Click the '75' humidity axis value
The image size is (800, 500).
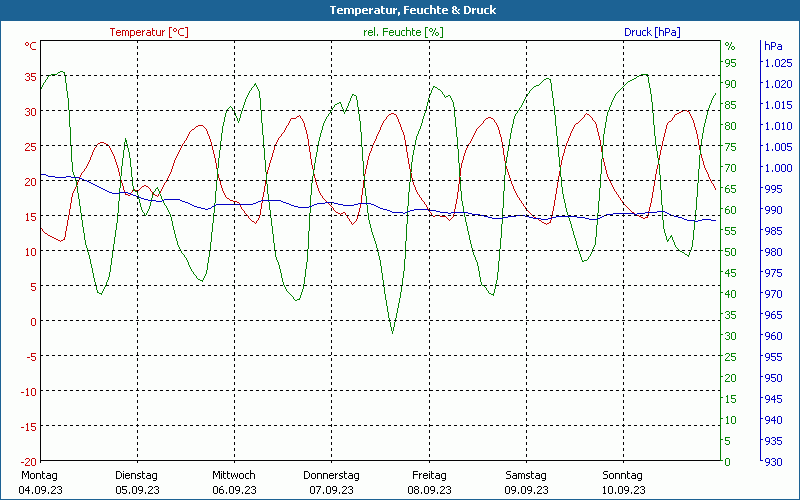pos(731,147)
